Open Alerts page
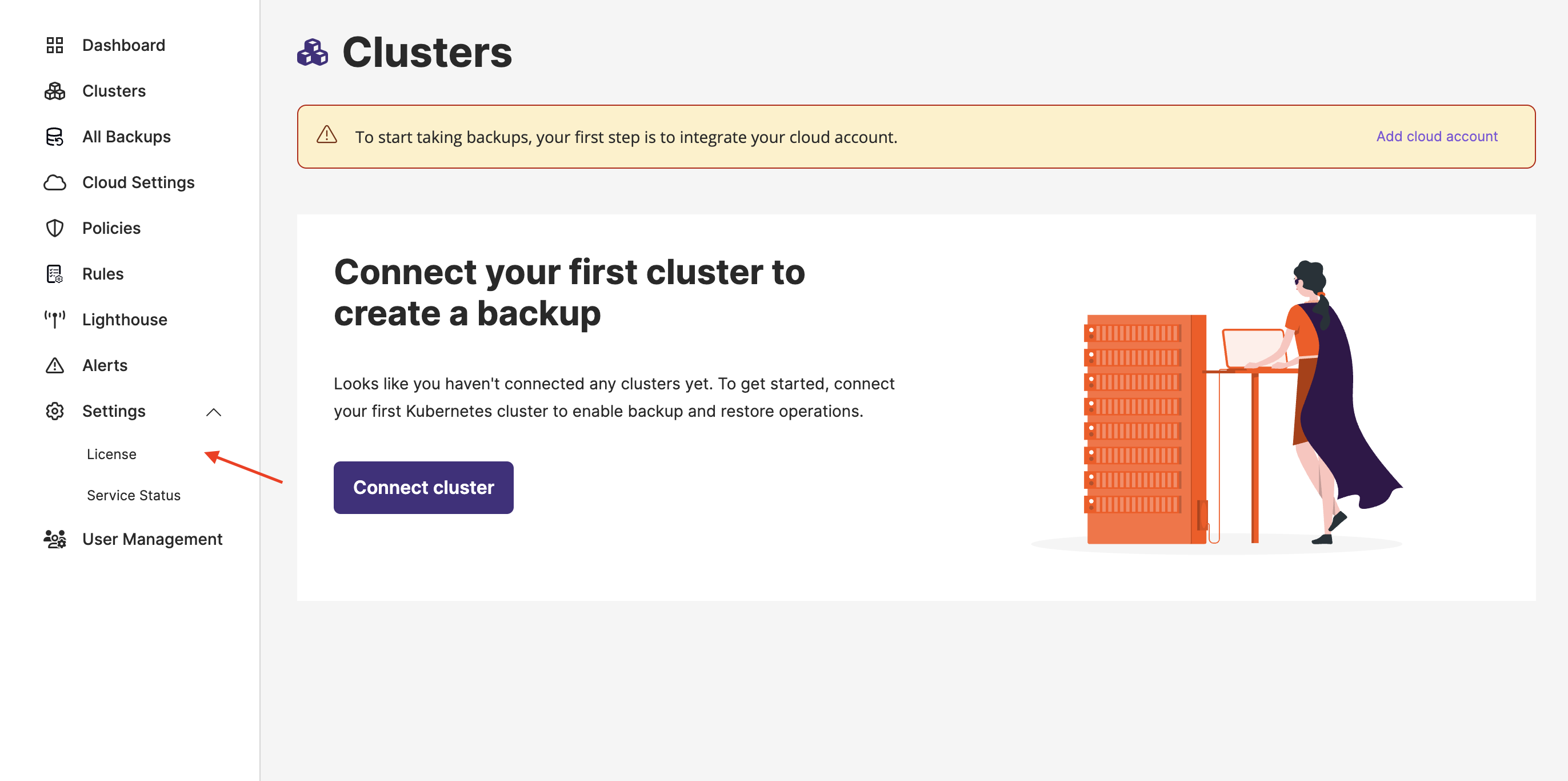 point(105,365)
